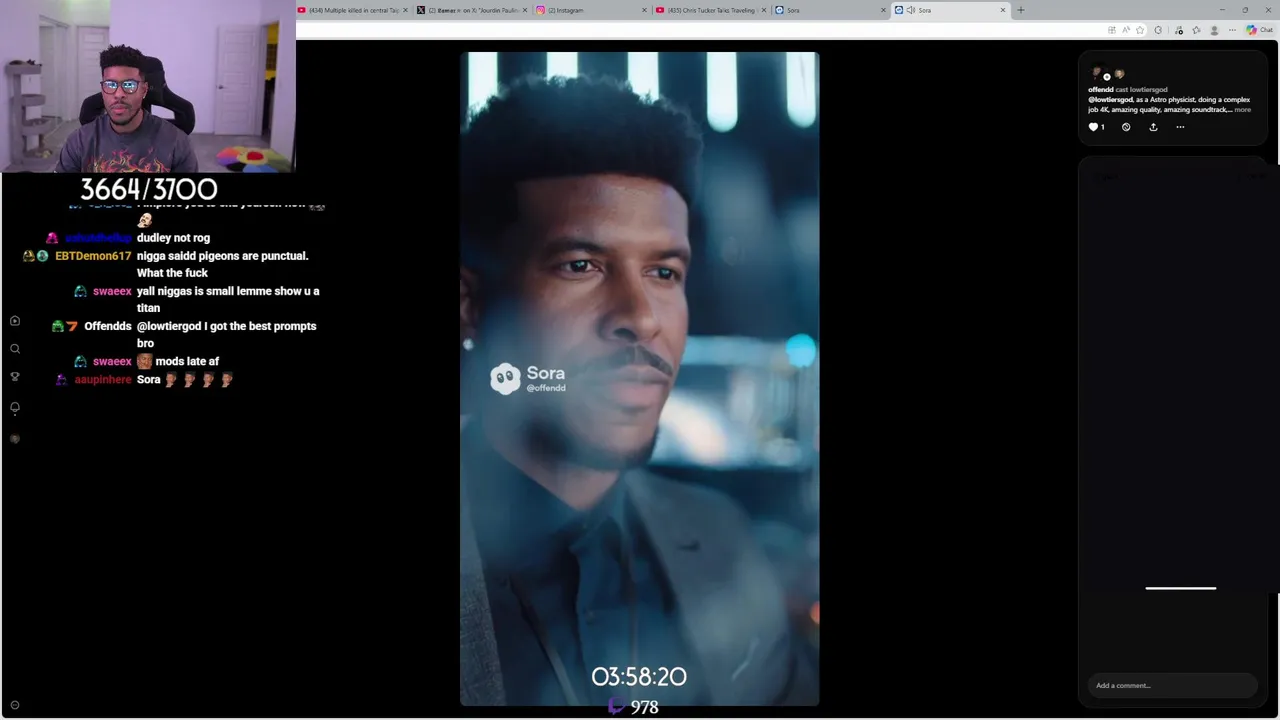Click the settings icon at sidebar bottom
This screenshot has height=720, width=1280.
15,705
